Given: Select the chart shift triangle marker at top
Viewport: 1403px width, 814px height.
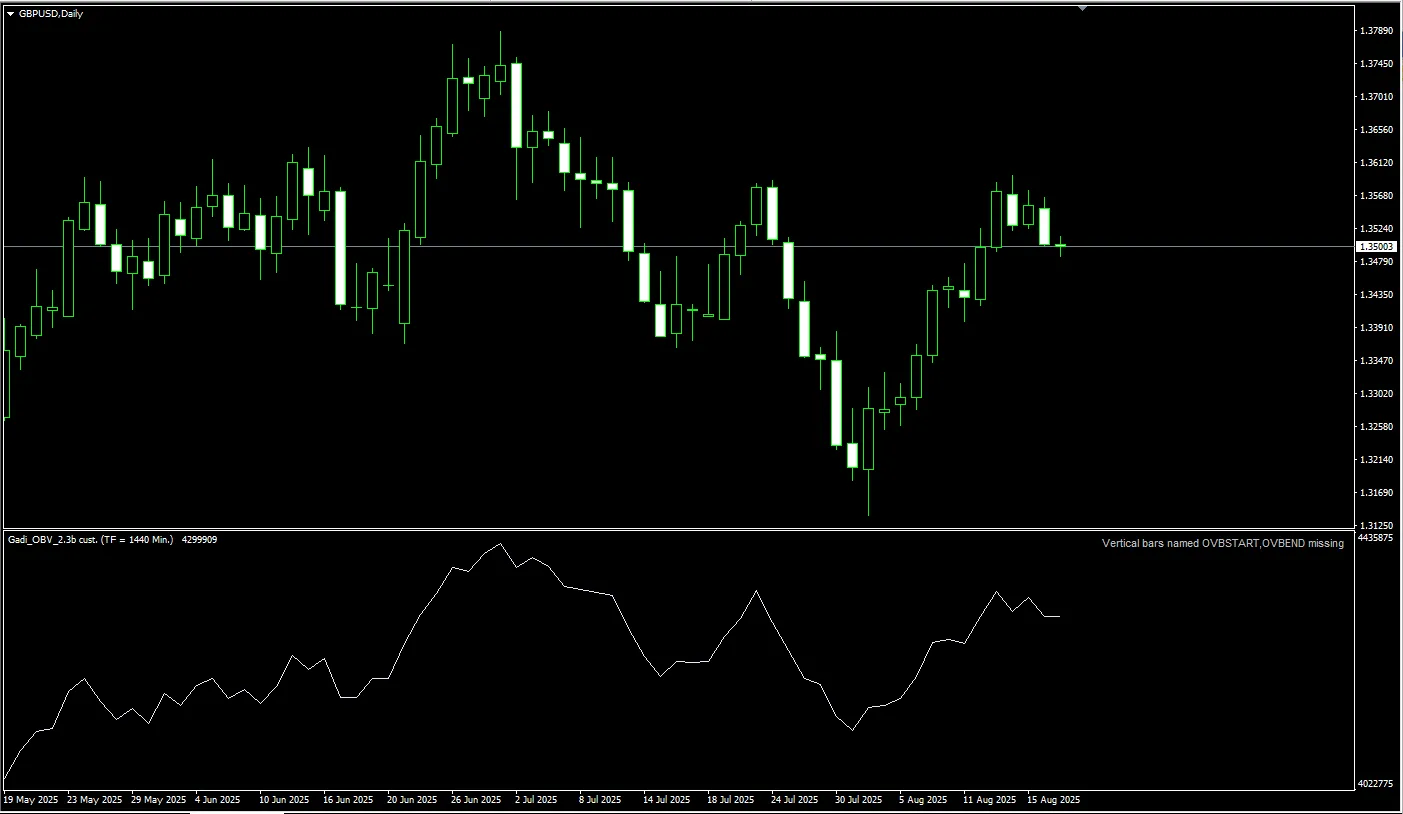Looking at the screenshot, I should [x=1082, y=8].
